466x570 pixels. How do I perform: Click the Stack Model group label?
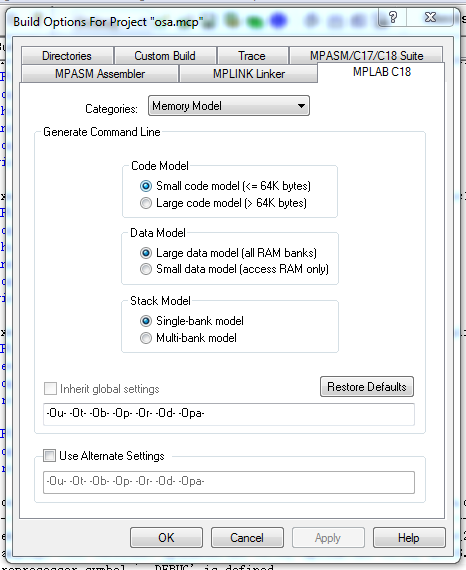tap(160, 301)
